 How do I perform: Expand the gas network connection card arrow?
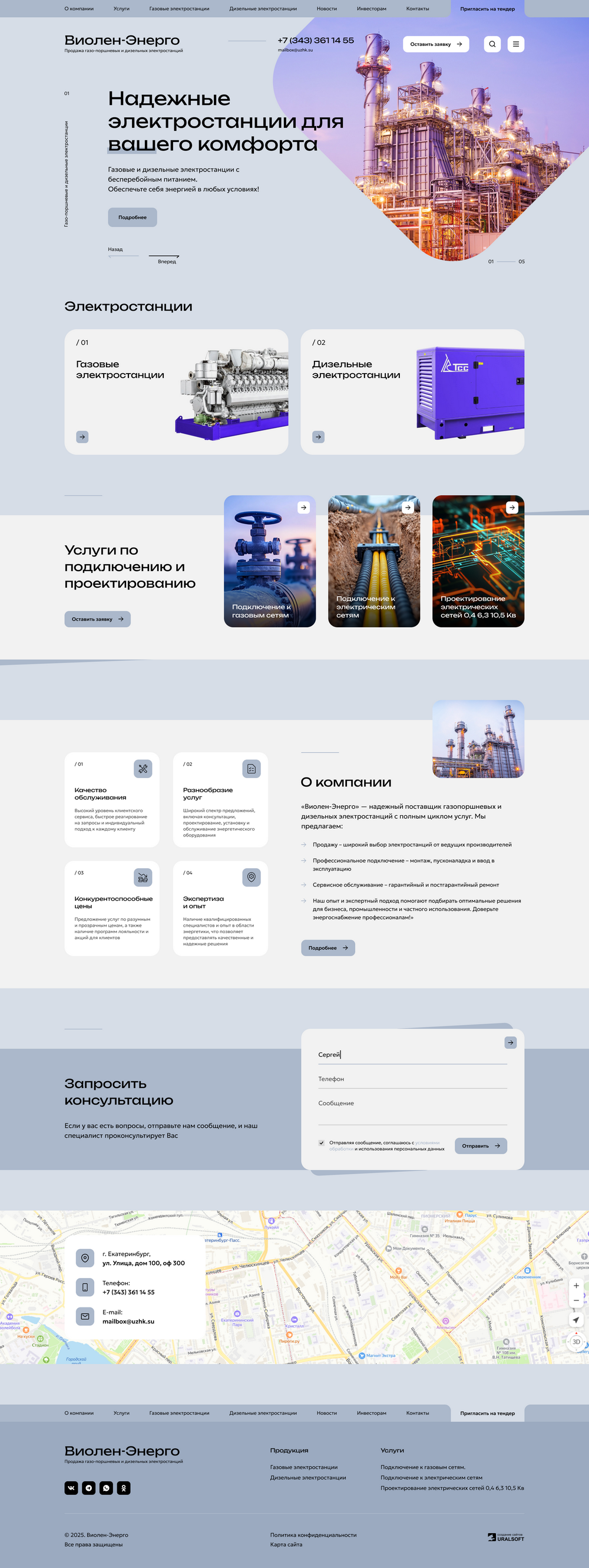pos(303,507)
